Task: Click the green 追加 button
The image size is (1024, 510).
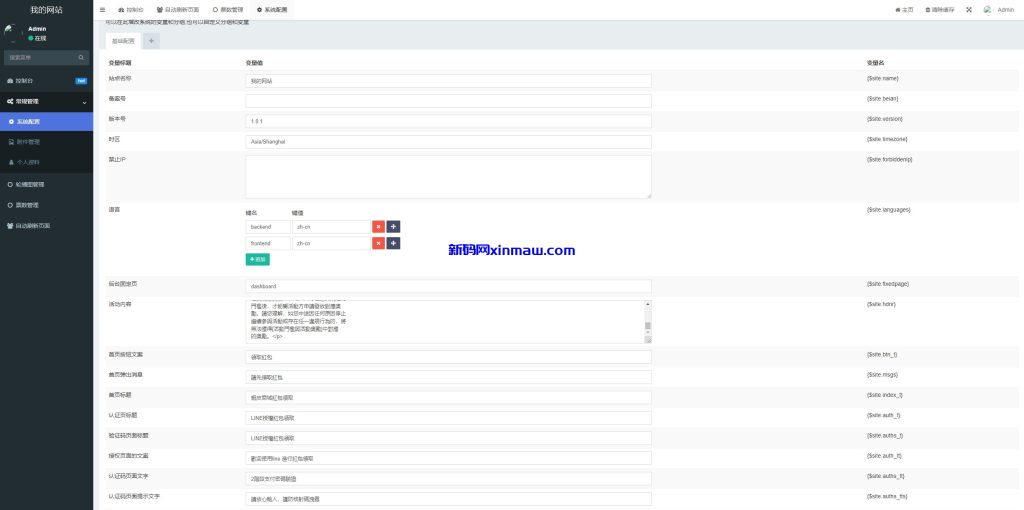Action: [257, 259]
